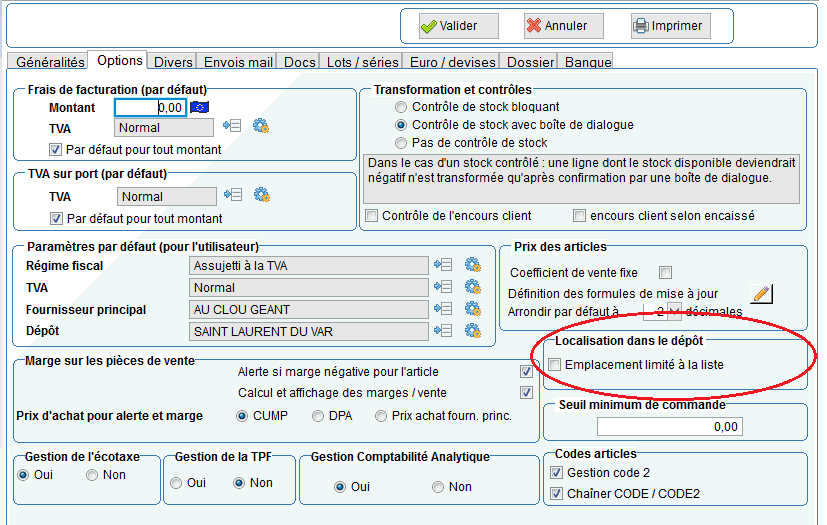
Task: Open the Divers tab
Action: [x=172, y=62]
